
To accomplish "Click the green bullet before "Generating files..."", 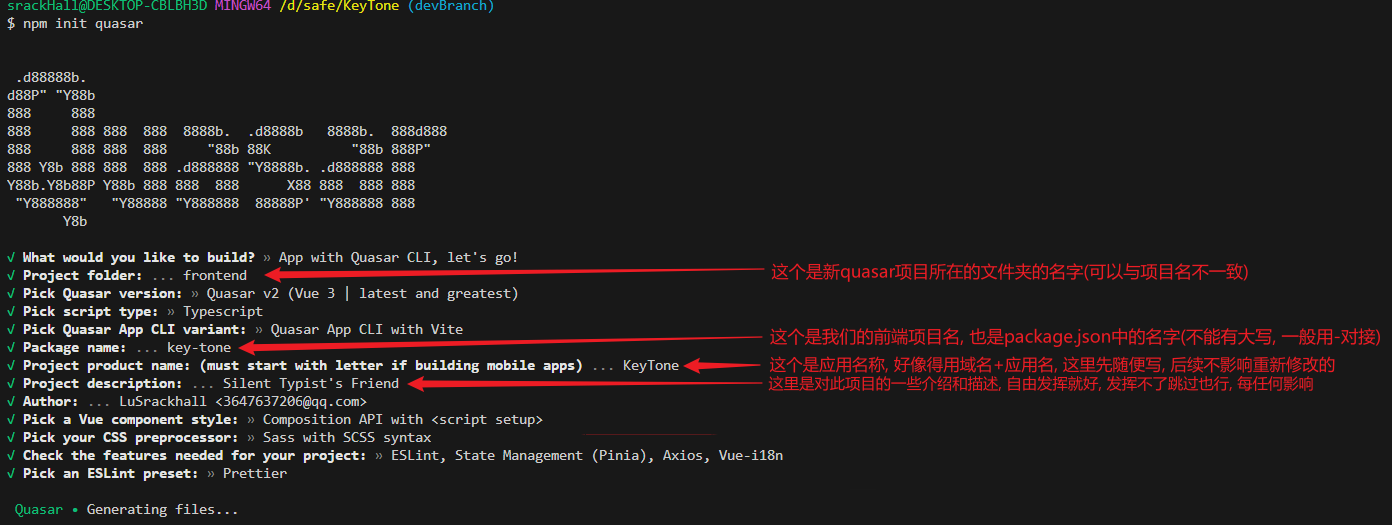I will tap(74, 510).
